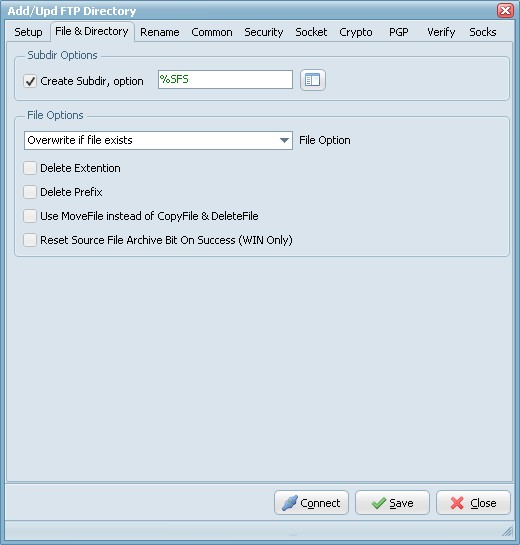The image size is (520, 545).
Task: Enable the Delete Extention checkbox
Action: (30, 168)
